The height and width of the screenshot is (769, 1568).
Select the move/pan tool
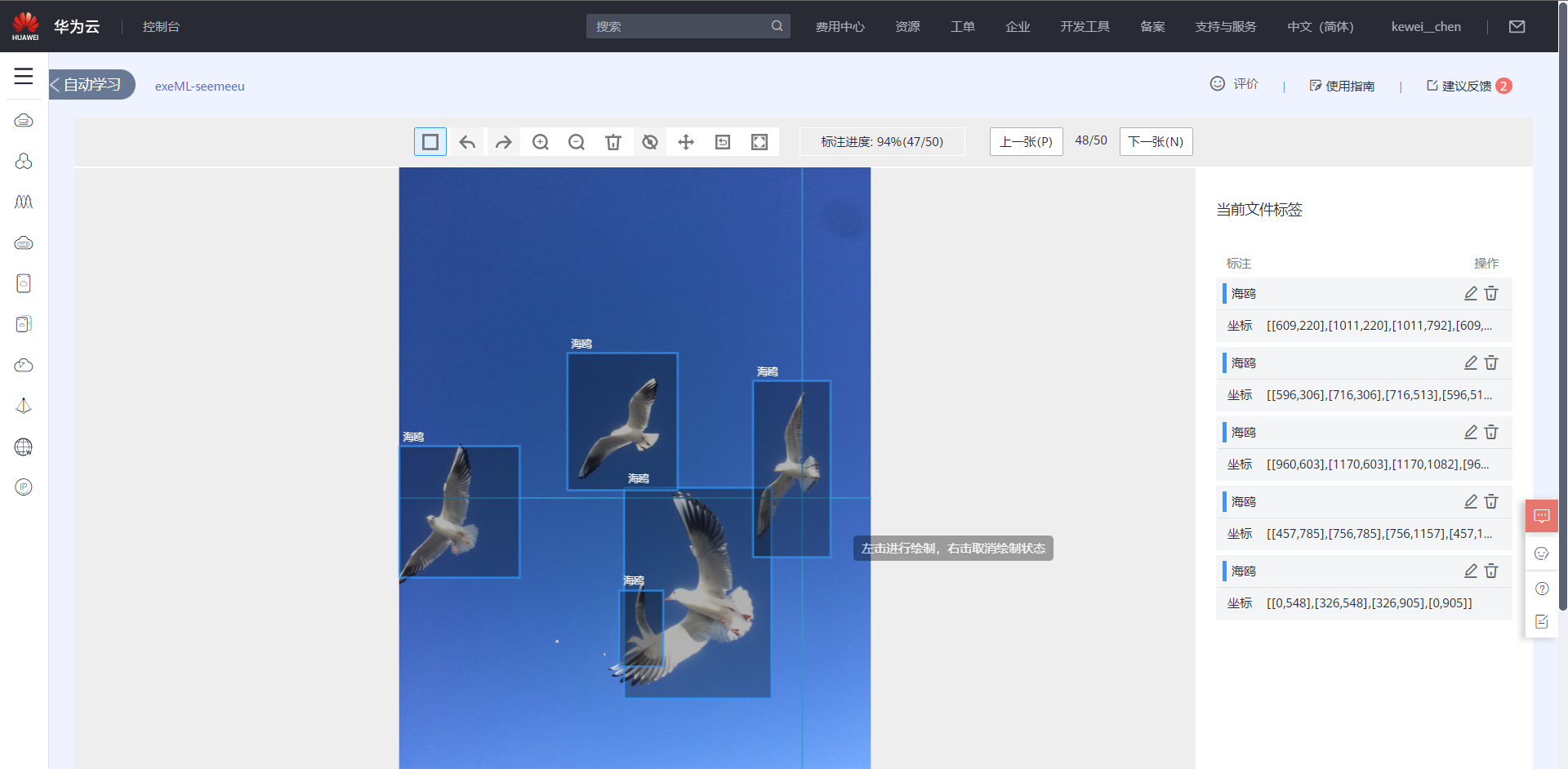[686, 142]
